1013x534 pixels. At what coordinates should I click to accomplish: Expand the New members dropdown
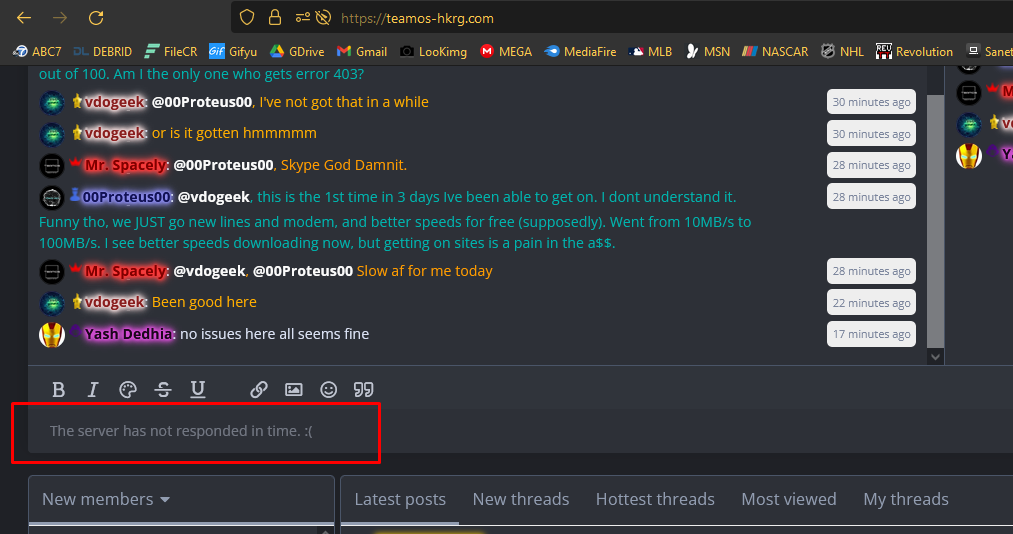(x=106, y=499)
